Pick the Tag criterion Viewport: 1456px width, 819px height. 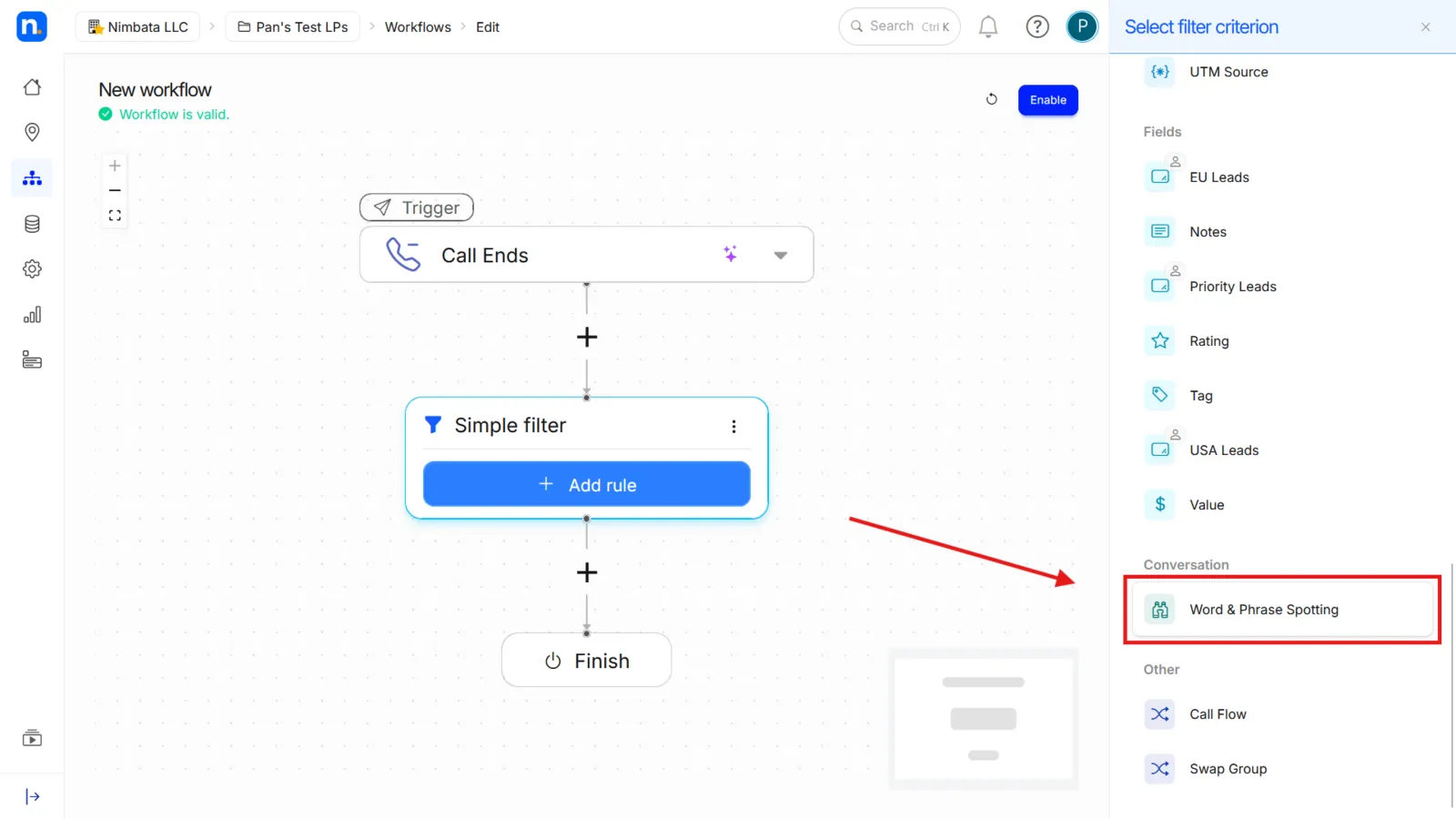(1281, 396)
